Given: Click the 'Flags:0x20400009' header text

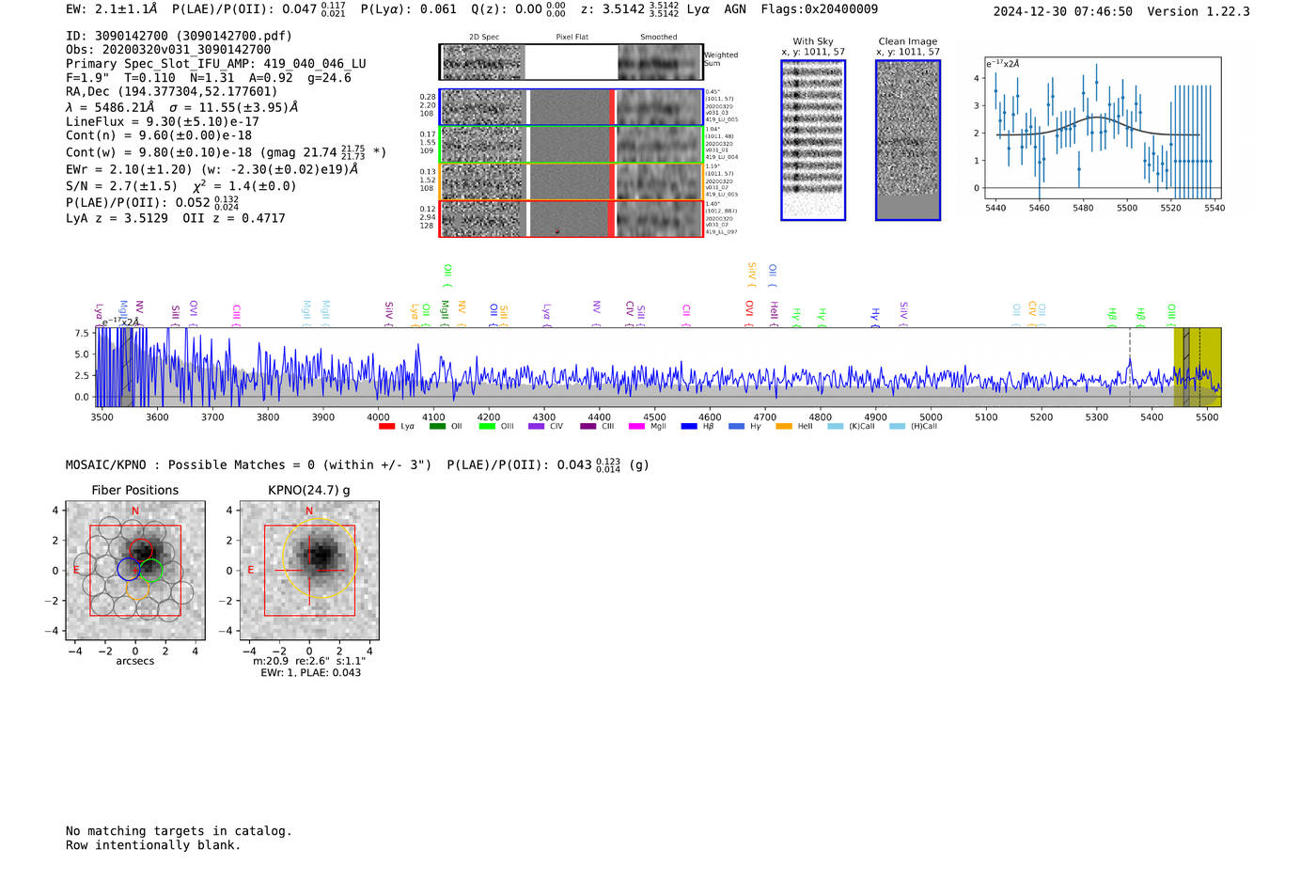Looking at the screenshot, I should [x=820, y=9].
